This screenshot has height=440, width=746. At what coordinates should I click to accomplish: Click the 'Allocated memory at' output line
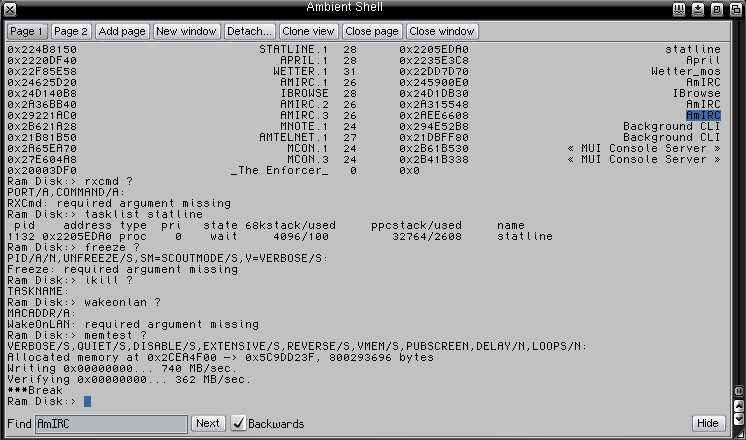click(220, 357)
